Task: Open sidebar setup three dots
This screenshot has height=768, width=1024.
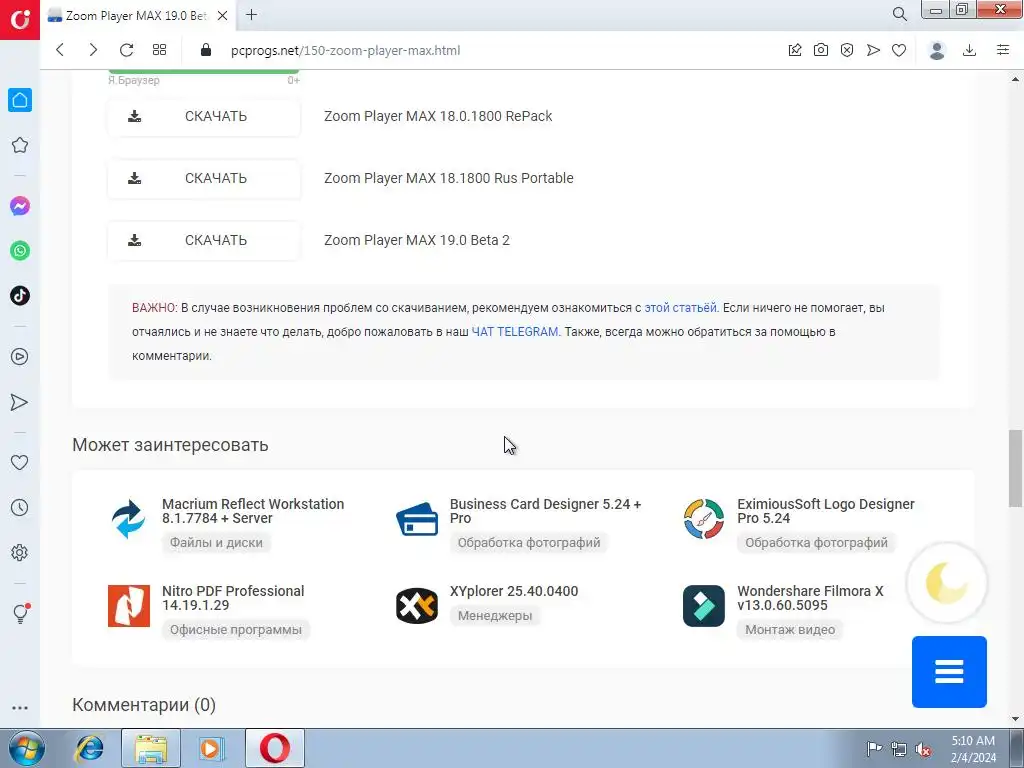Action: click(x=20, y=708)
